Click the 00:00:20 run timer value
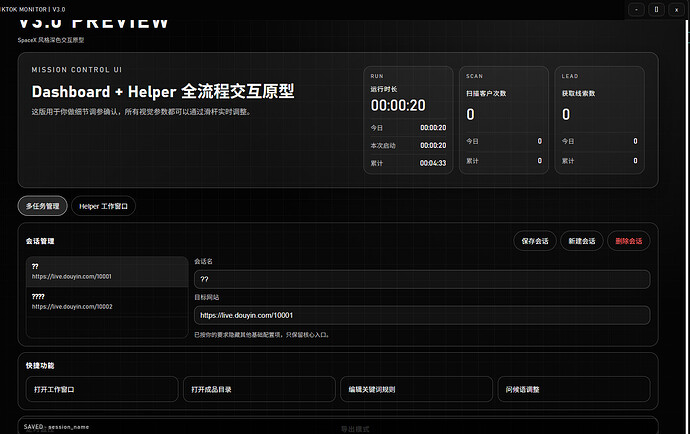 pyautogui.click(x=398, y=105)
